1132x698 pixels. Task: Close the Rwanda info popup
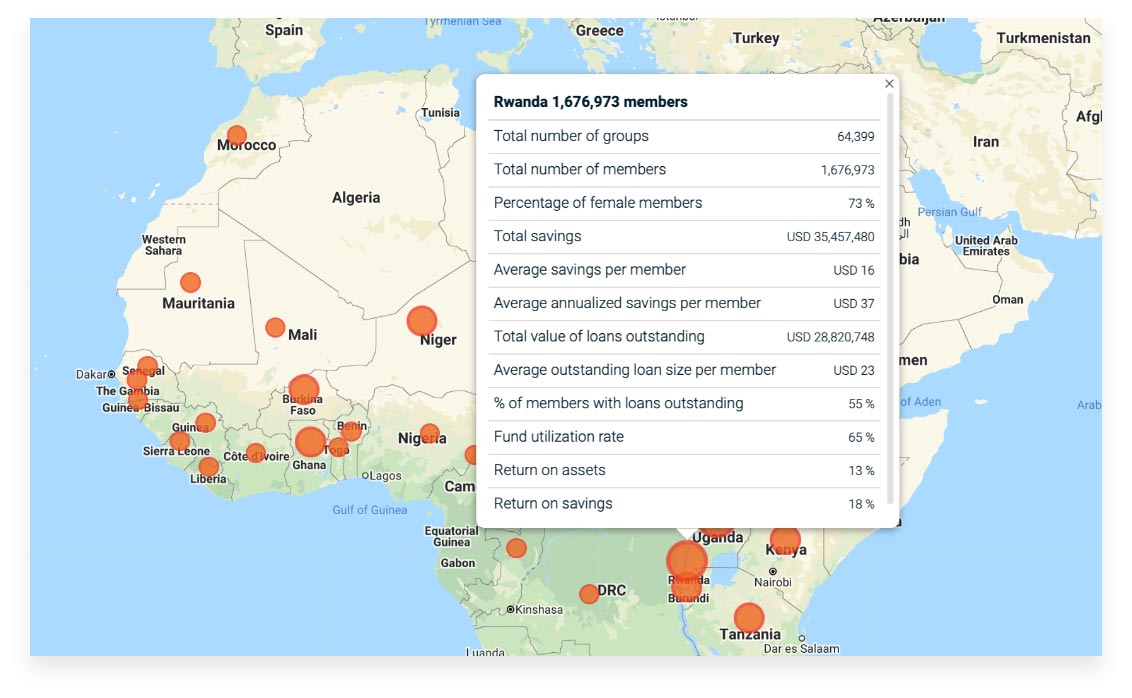(889, 84)
